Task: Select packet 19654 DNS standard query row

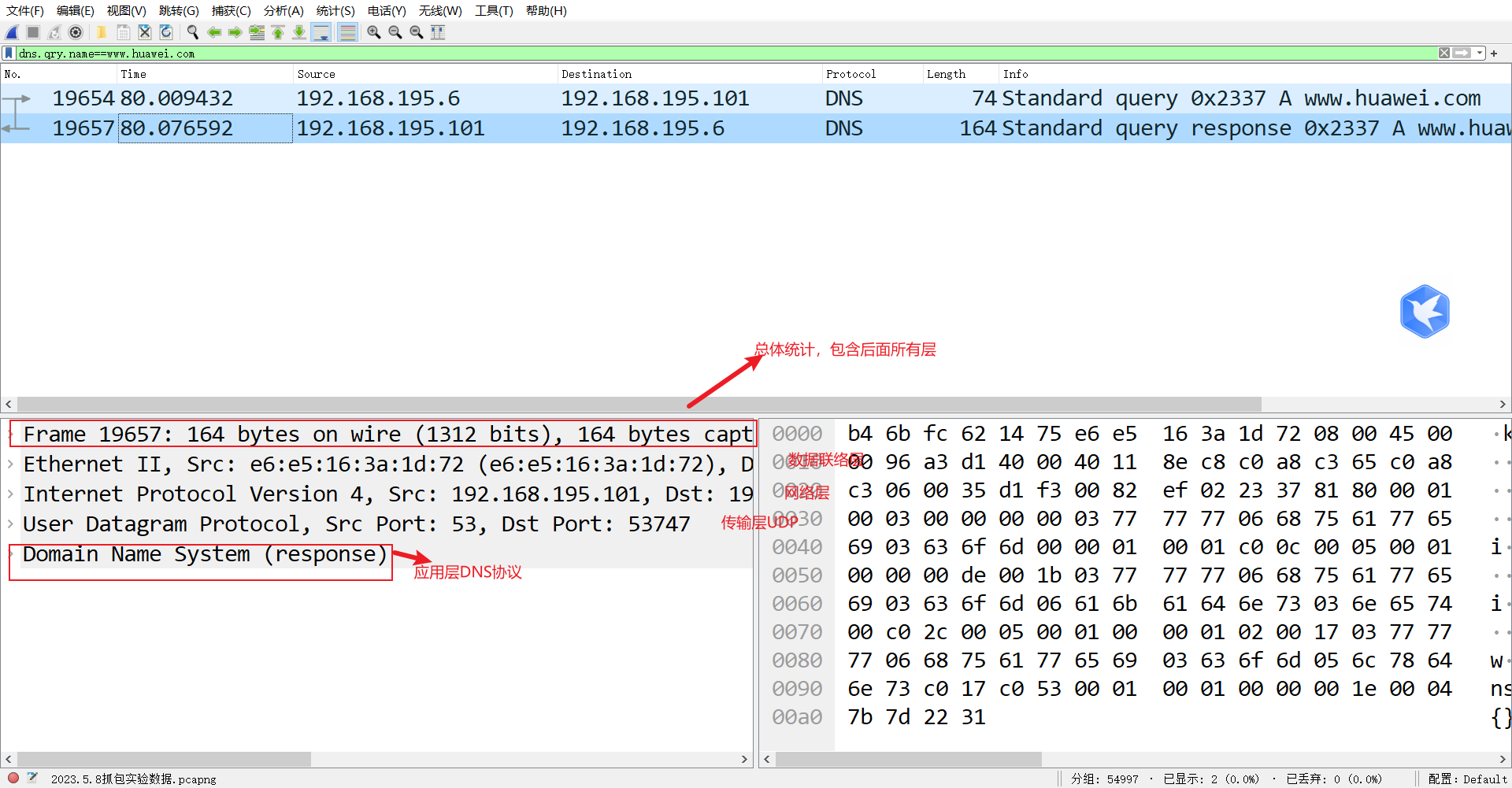Action: click(x=756, y=98)
